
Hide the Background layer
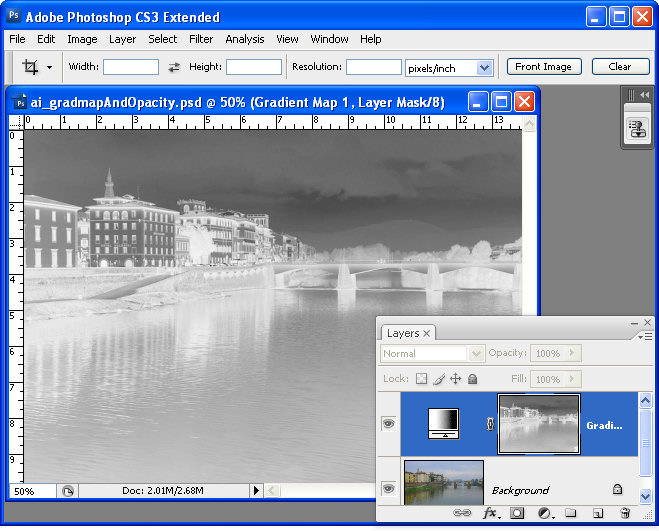pyautogui.click(x=389, y=489)
